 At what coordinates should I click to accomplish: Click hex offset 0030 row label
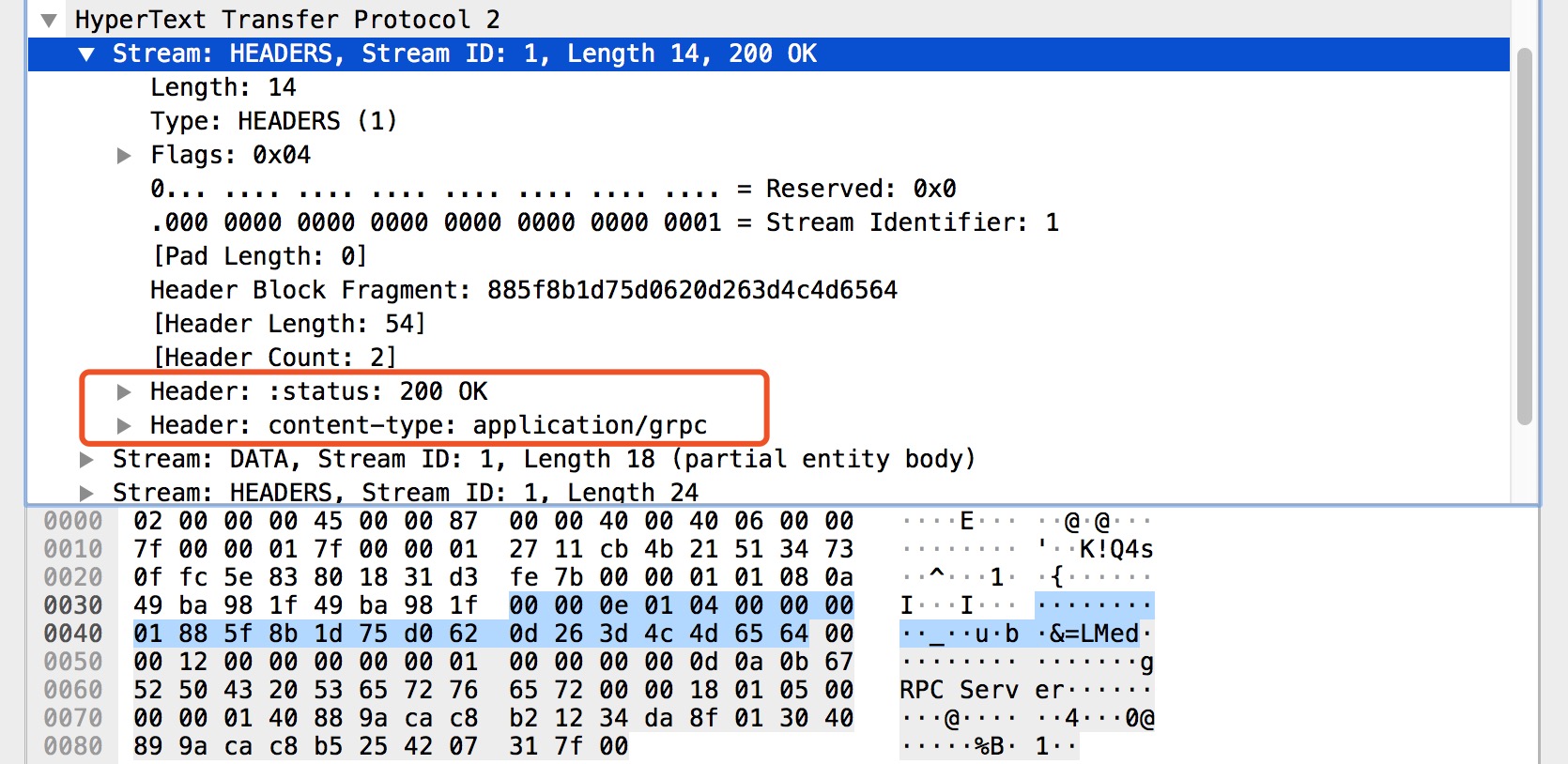tap(73, 605)
